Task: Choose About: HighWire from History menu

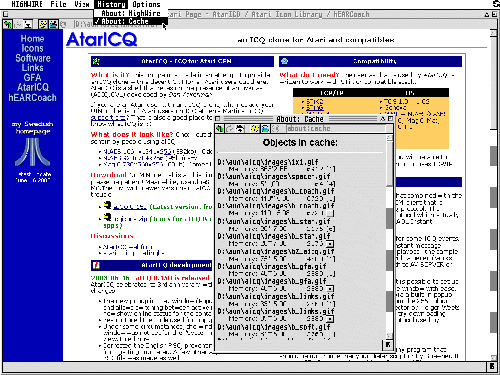Action: coord(131,13)
